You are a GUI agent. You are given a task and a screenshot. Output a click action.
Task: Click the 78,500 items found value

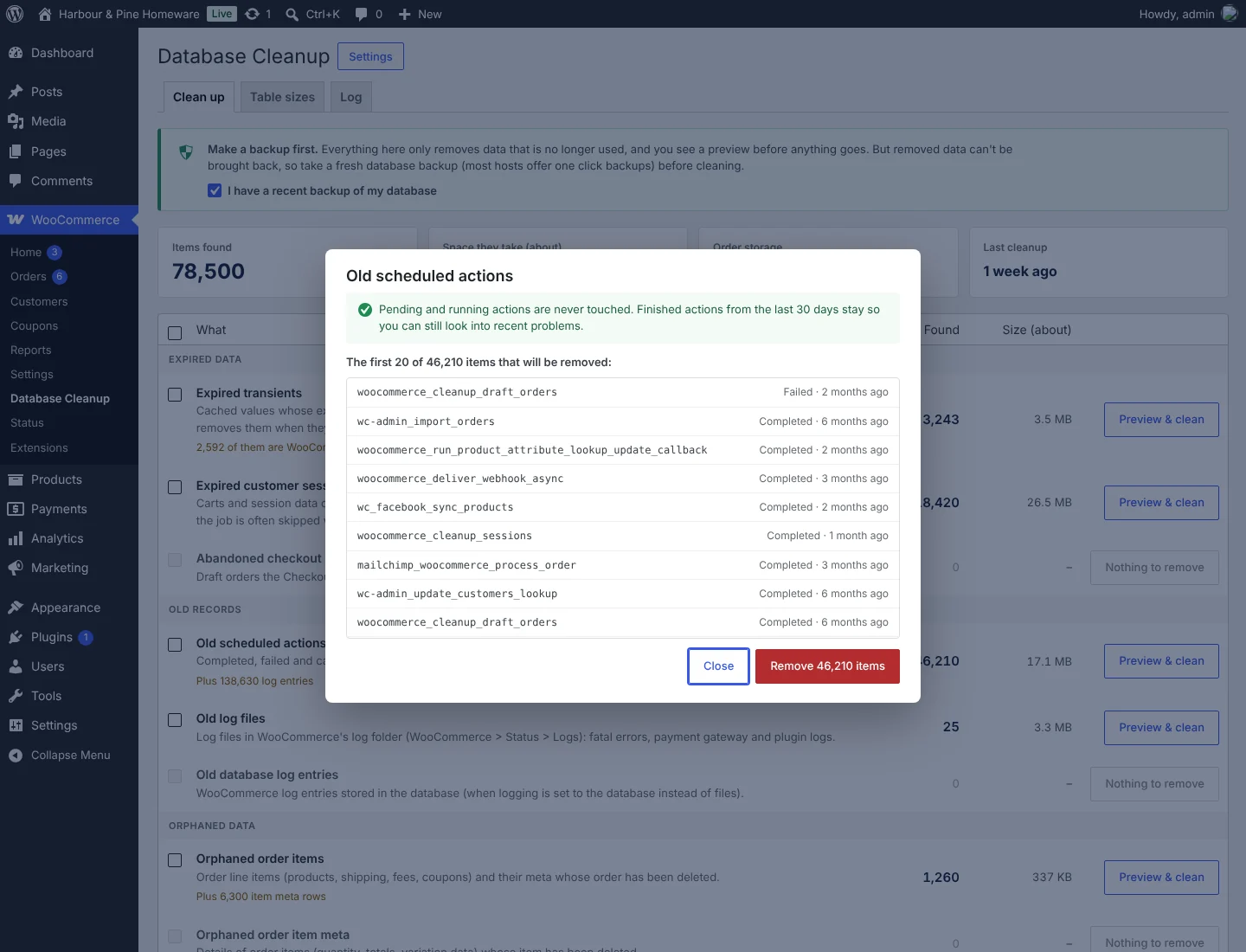coord(209,272)
